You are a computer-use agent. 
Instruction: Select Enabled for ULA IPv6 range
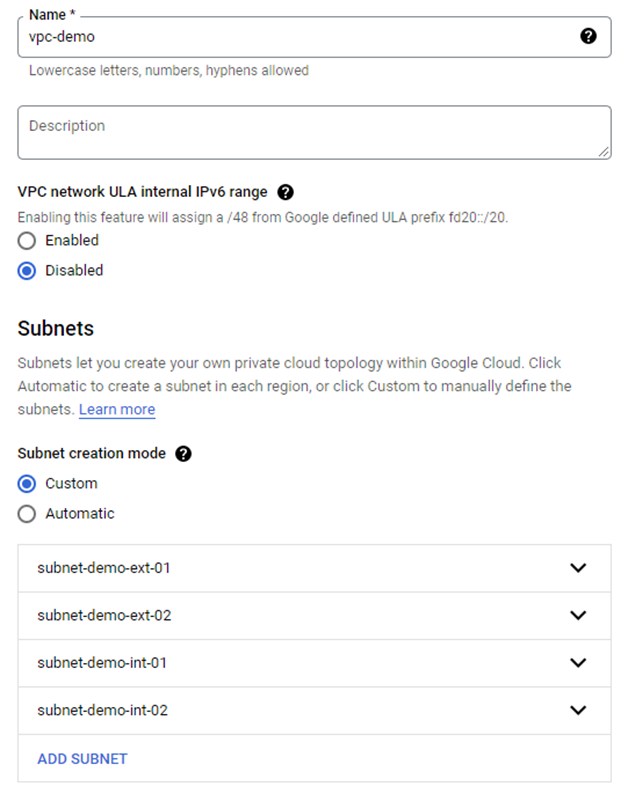27,241
